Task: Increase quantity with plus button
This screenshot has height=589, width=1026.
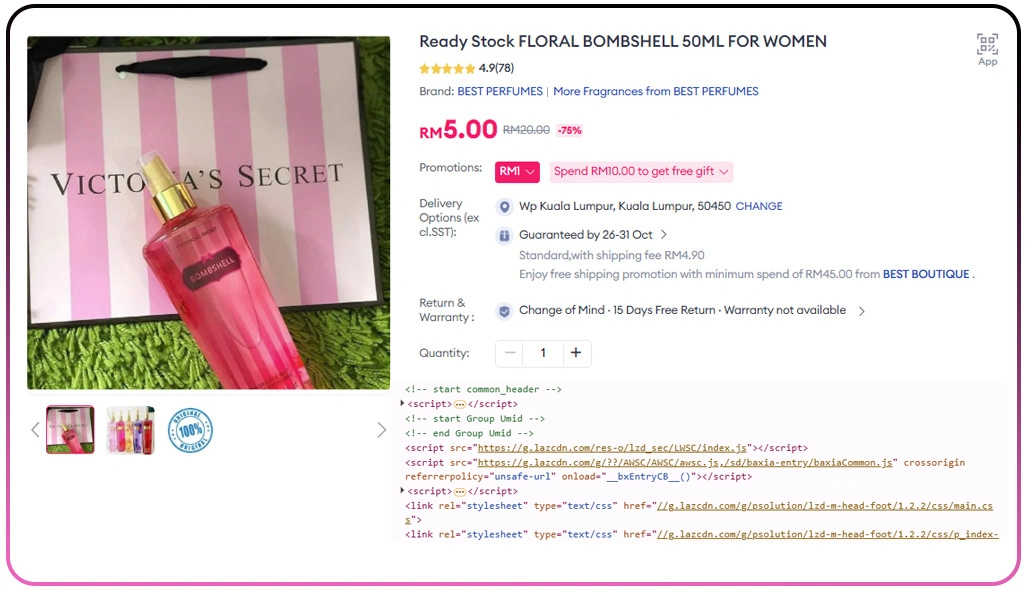Action: tap(576, 353)
